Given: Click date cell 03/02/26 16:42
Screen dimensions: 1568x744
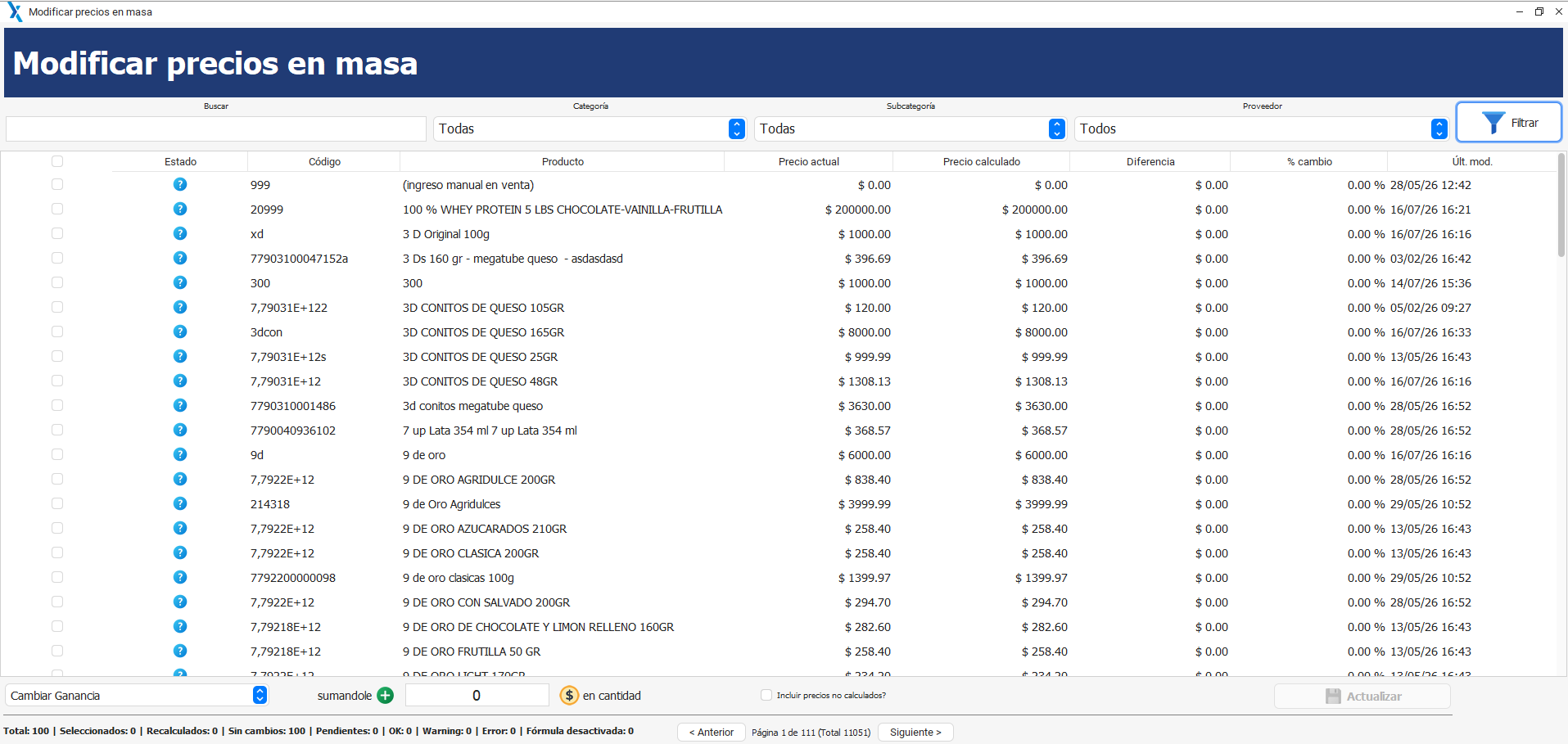Looking at the screenshot, I should pyautogui.click(x=1430, y=259).
